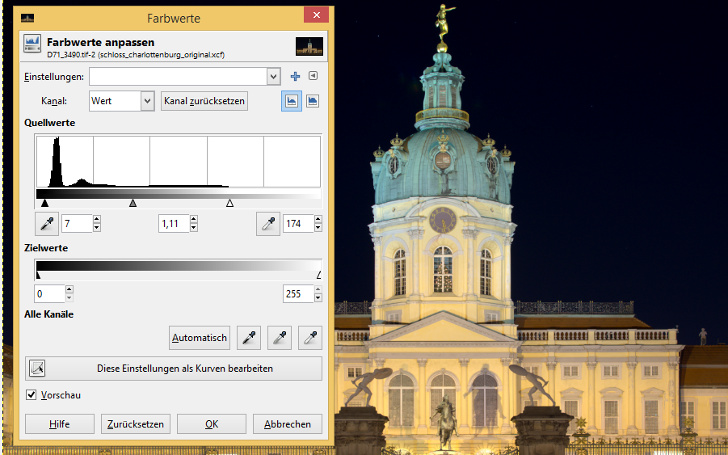Increase the black point value with the up arrow
The height and width of the screenshot is (455, 728).
pyautogui.click(x=97, y=219)
